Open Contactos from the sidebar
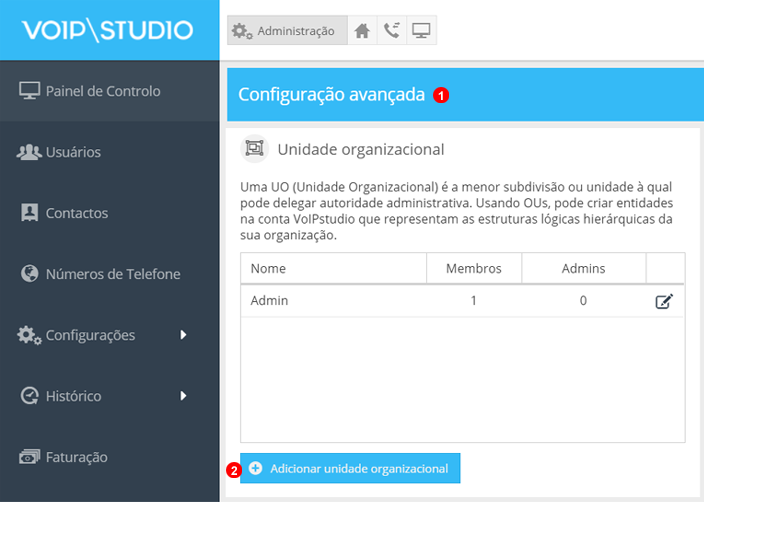The image size is (777, 540). coord(77,213)
